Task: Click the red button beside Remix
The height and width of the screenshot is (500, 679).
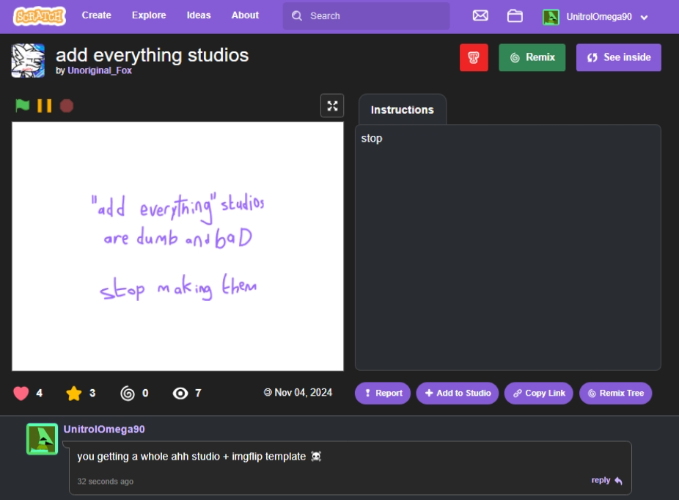Action: click(474, 58)
